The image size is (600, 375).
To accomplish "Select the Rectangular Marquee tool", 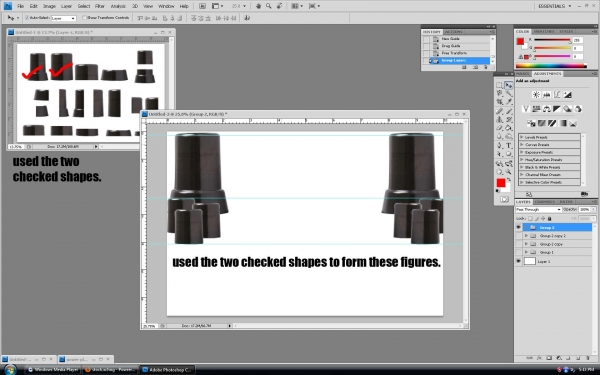I will 499,85.
